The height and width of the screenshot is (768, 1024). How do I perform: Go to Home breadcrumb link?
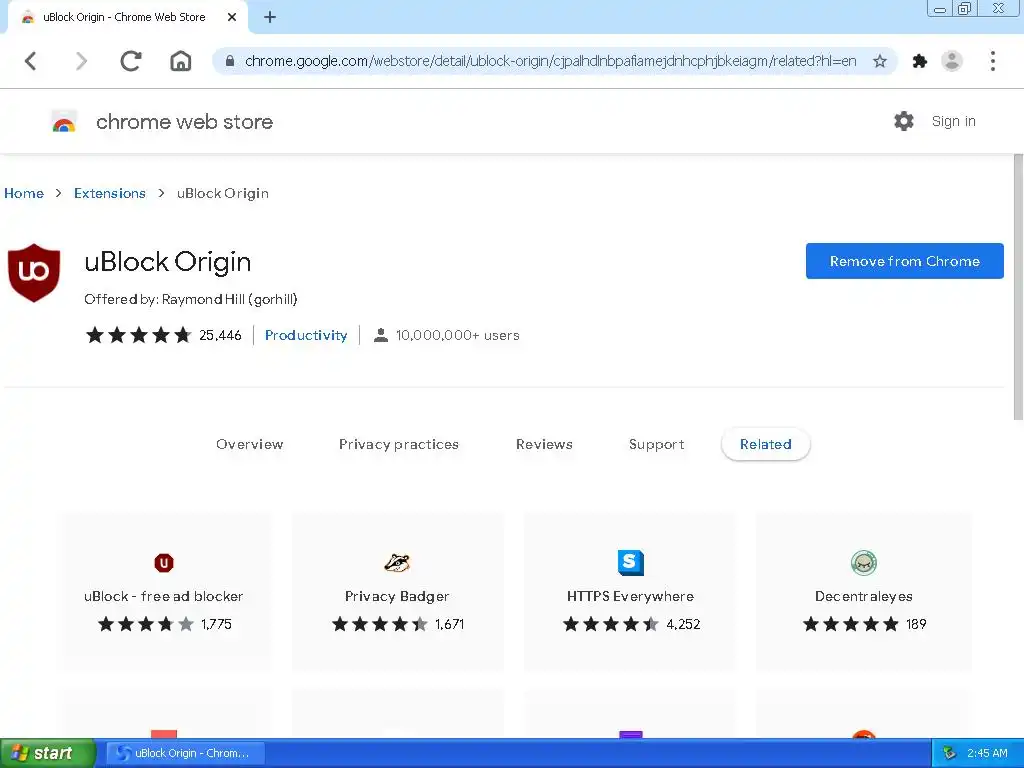(x=24, y=193)
